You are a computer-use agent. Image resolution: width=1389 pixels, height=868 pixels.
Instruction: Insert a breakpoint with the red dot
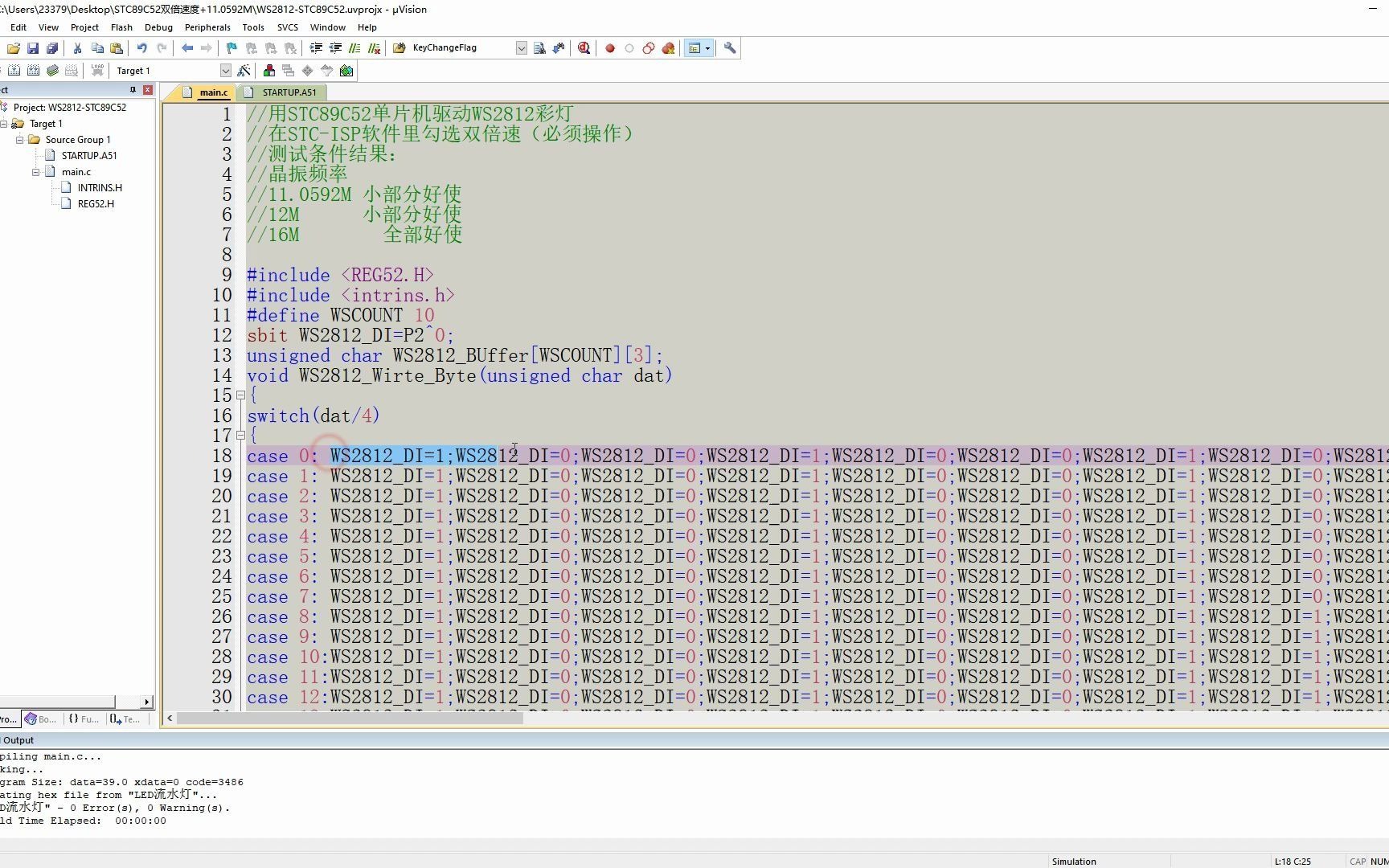pos(610,48)
